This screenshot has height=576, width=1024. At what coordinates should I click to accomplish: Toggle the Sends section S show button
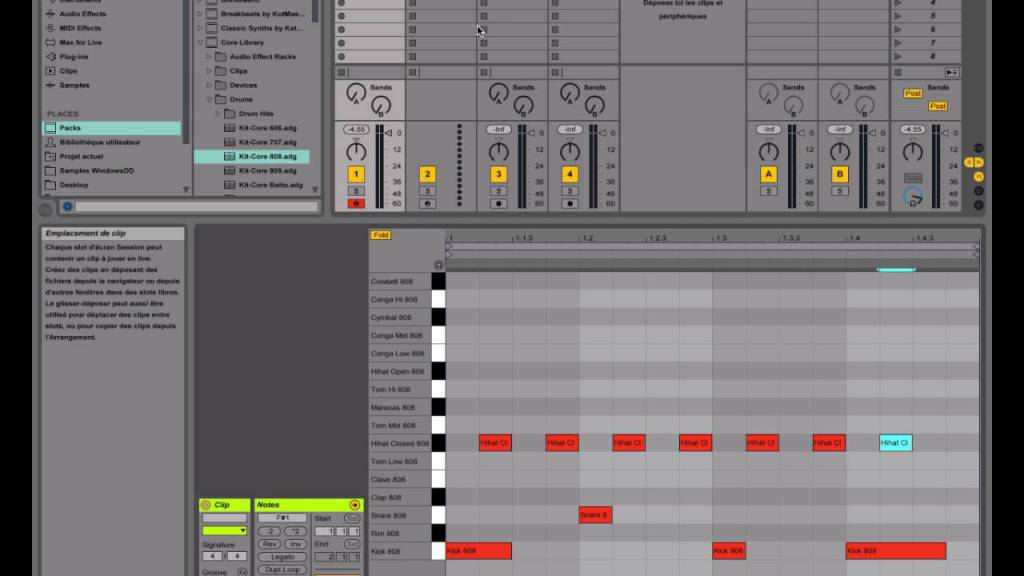(x=969, y=163)
